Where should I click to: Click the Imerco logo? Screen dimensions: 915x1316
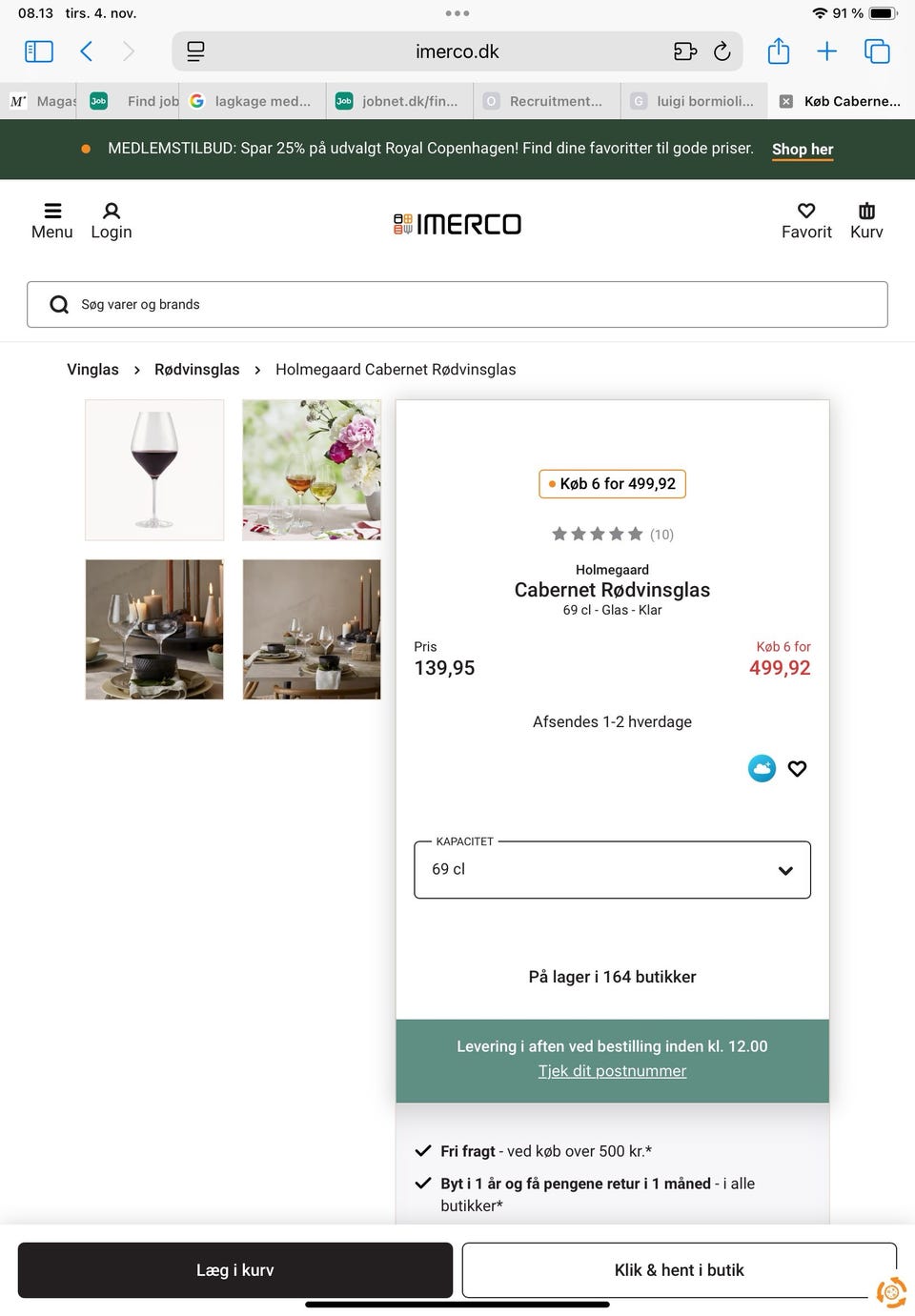[457, 223]
